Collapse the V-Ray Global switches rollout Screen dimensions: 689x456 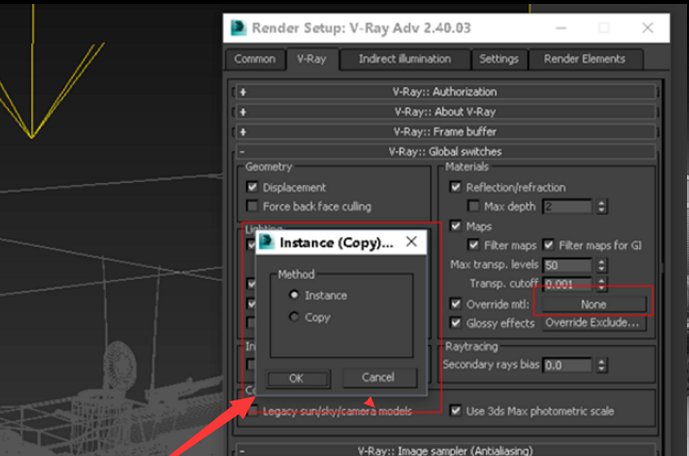[x=446, y=152]
